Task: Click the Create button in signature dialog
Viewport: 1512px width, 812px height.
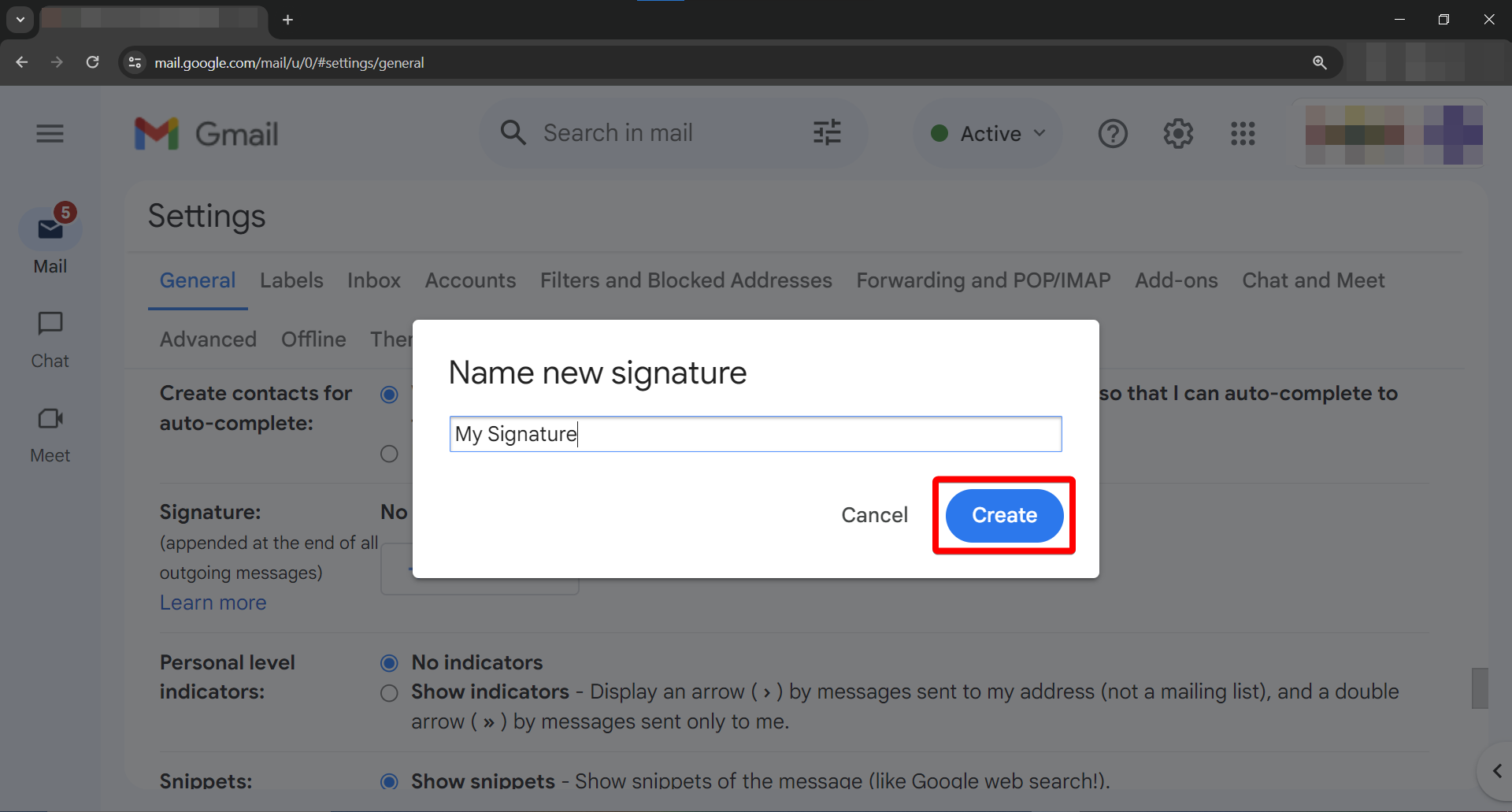Action: point(1004,515)
